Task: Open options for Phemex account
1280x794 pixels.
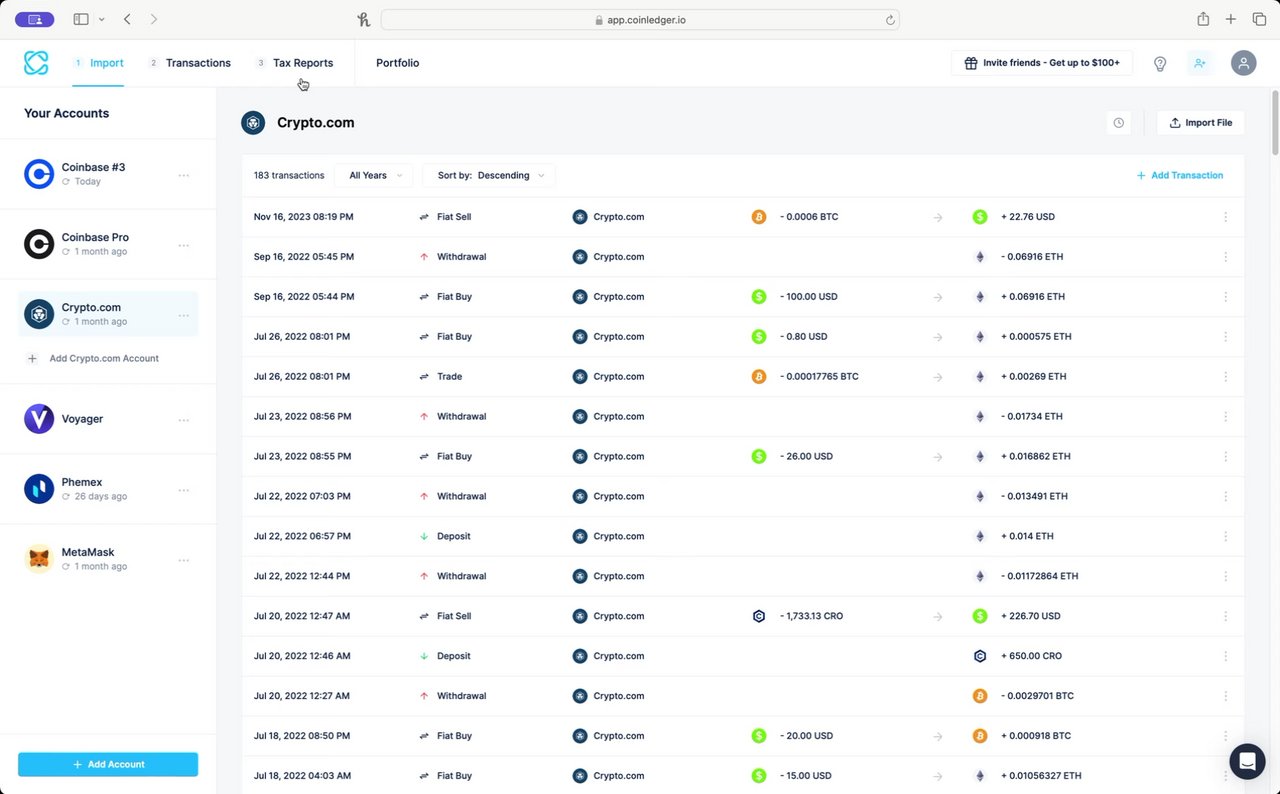Action: click(x=184, y=490)
